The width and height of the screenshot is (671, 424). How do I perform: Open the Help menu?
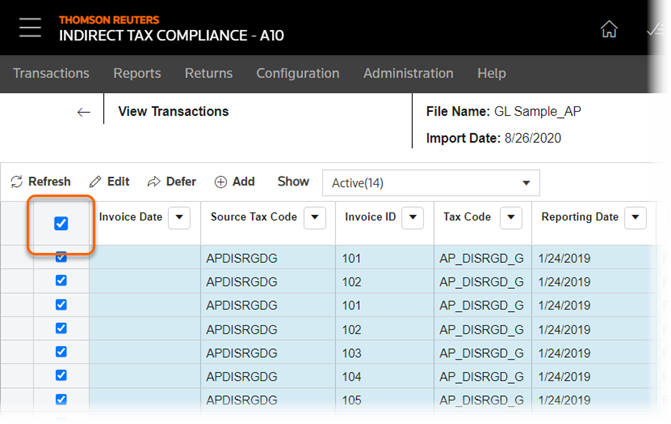tap(492, 73)
